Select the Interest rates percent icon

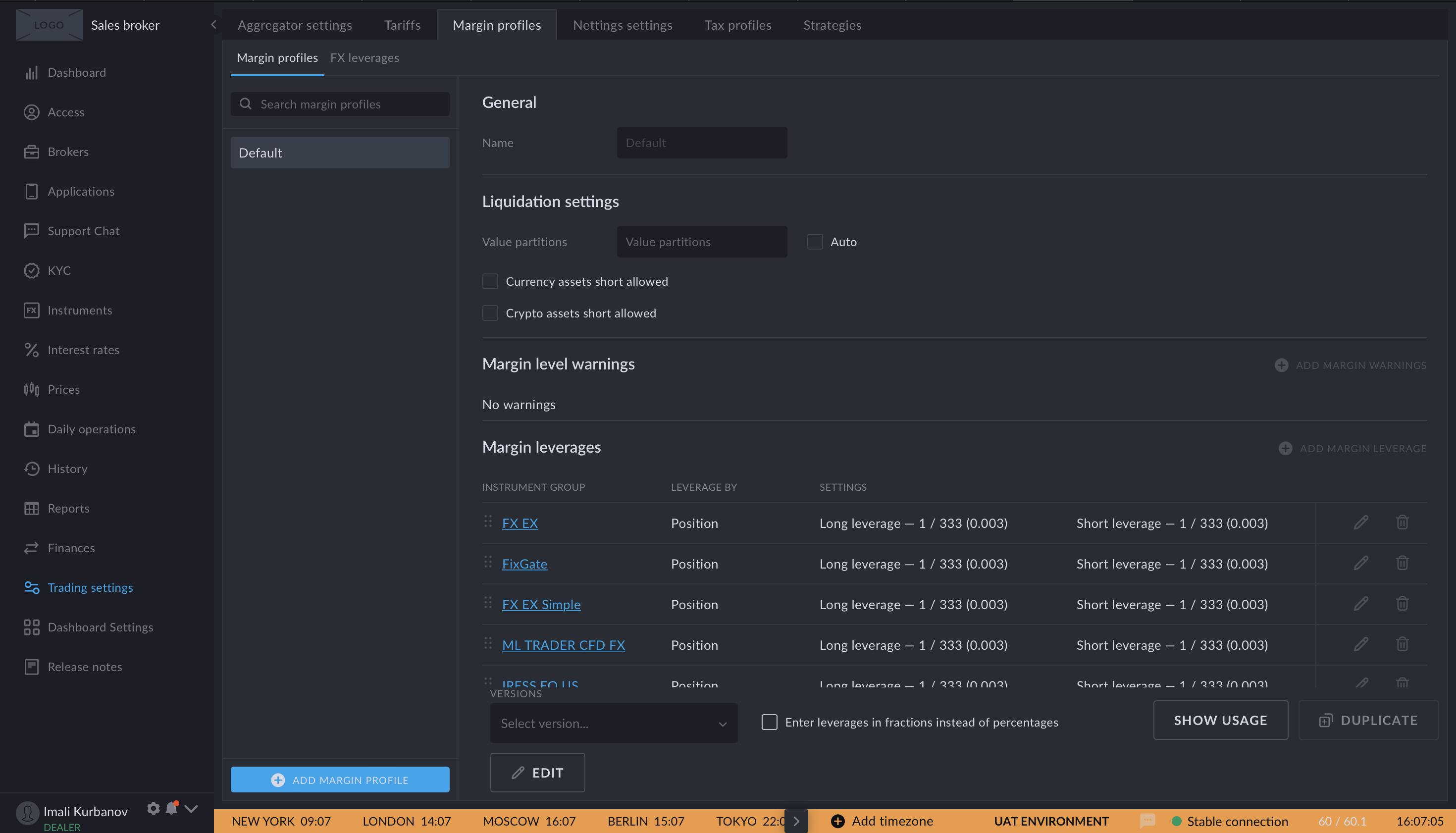pos(32,350)
